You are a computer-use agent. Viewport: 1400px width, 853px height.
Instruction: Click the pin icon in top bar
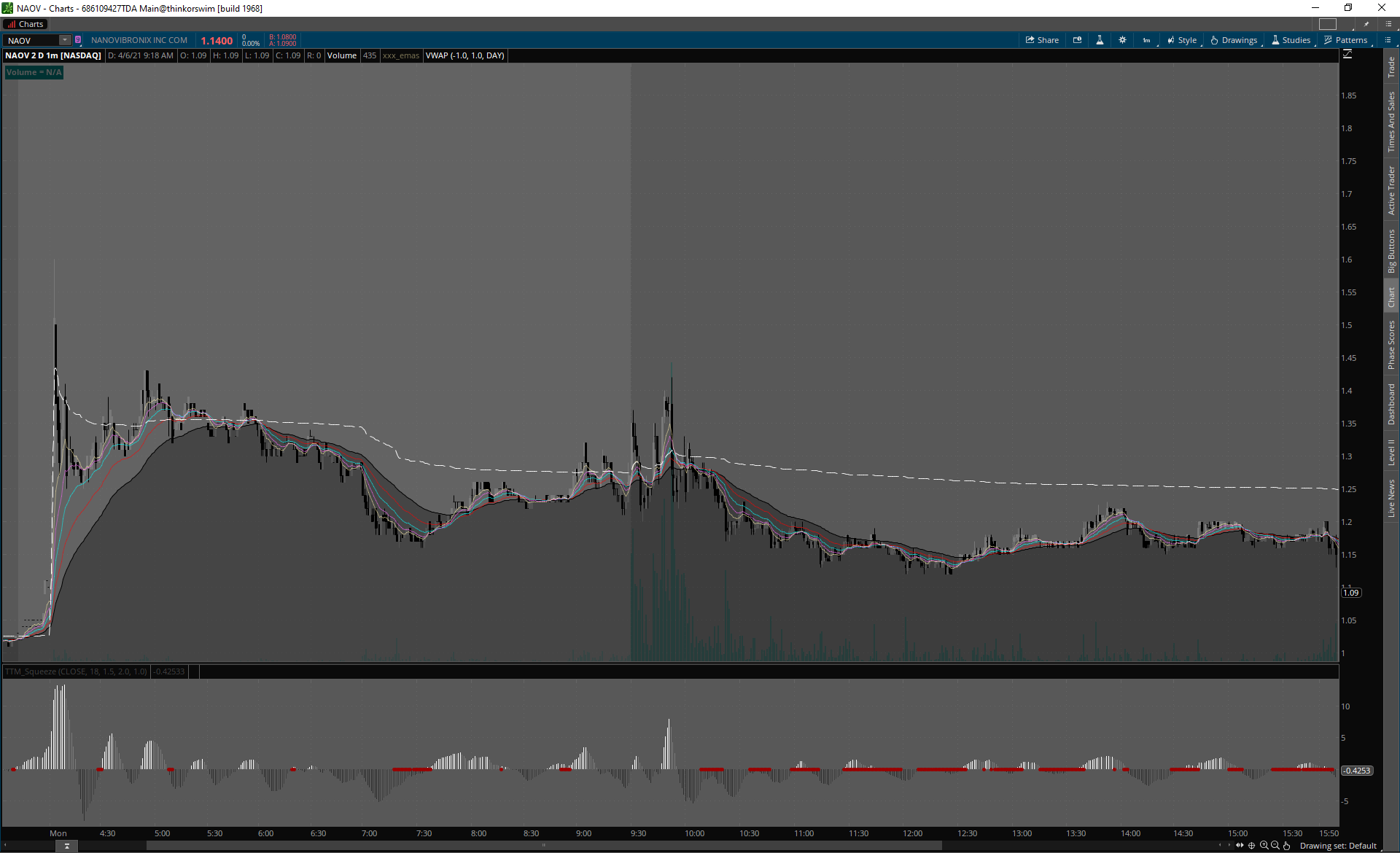point(1366,24)
